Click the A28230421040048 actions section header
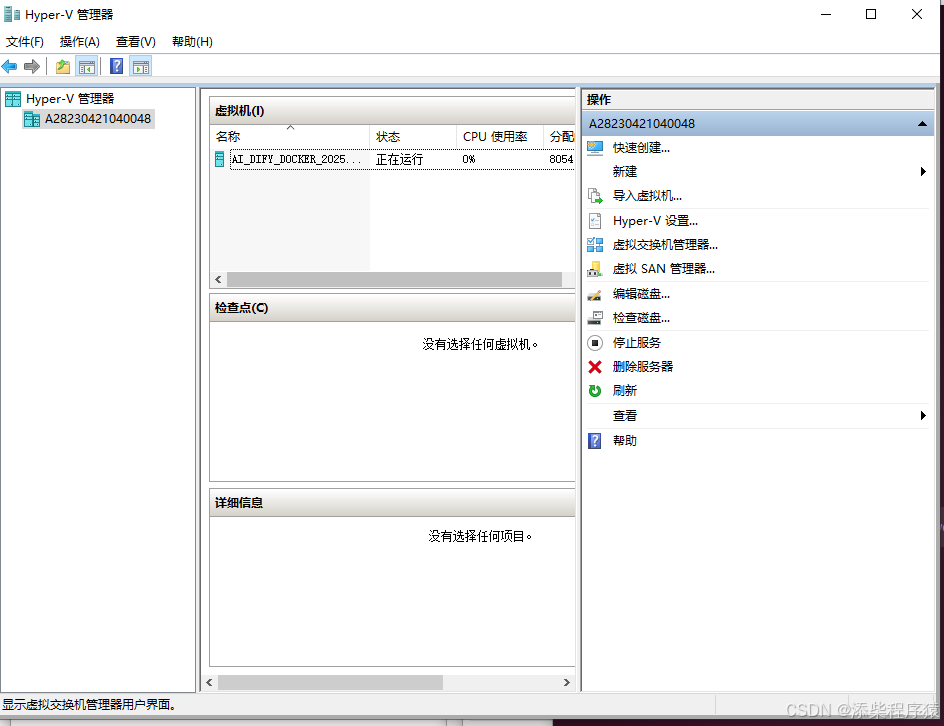The image size is (944, 726). 758,124
